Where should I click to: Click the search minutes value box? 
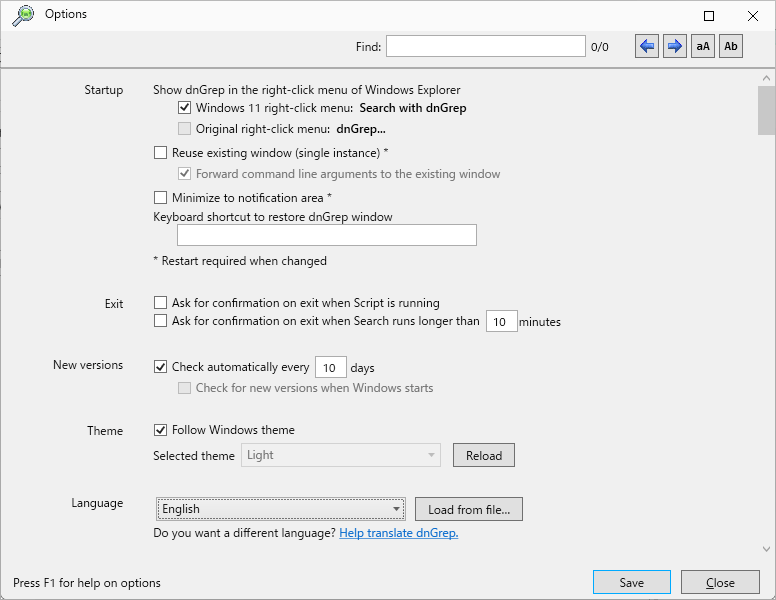coord(502,321)
